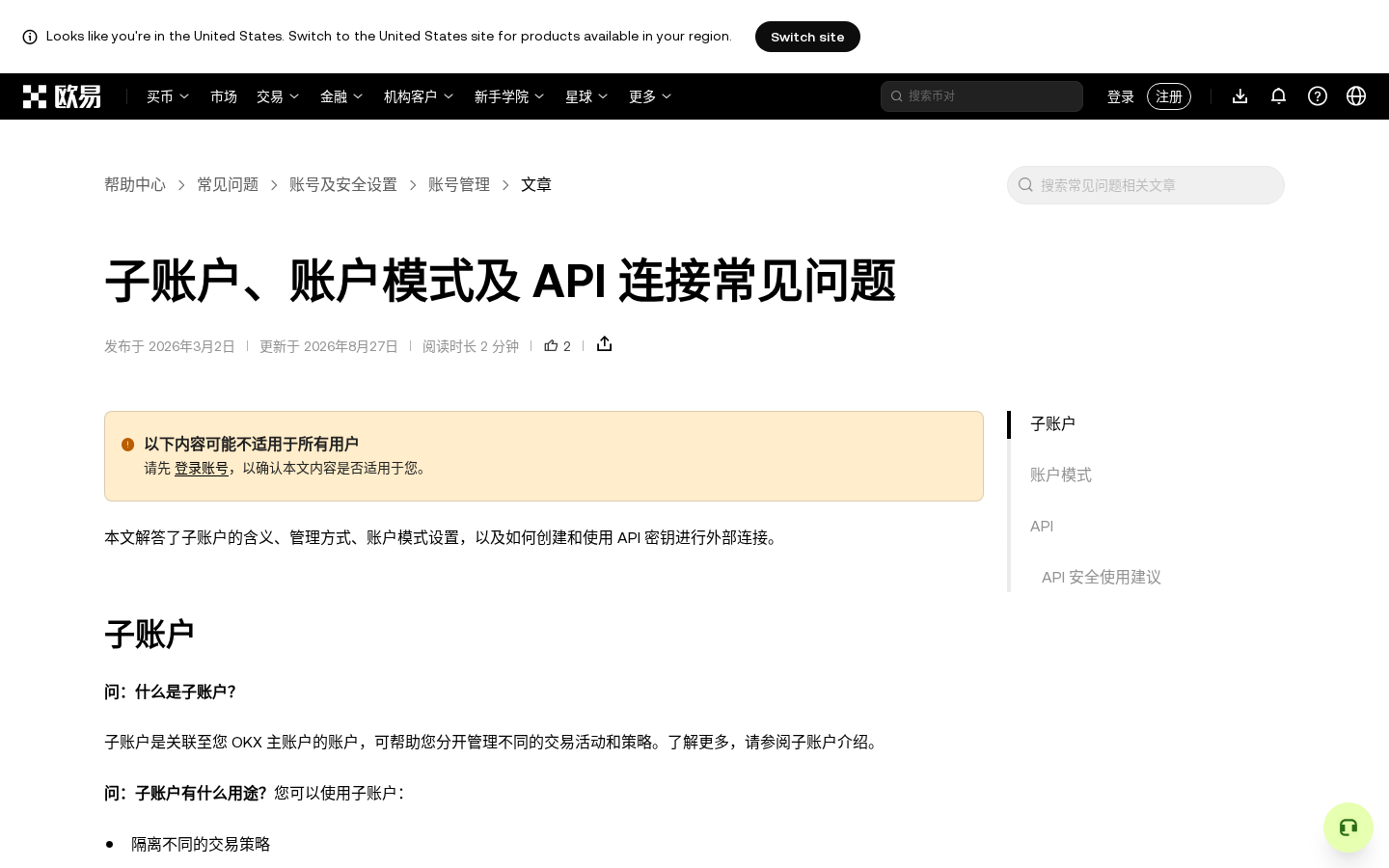The width and height of the screenshot is (1389, 868).
Task: Click the info icon in region banner
Action: click(x=30, y=37)
